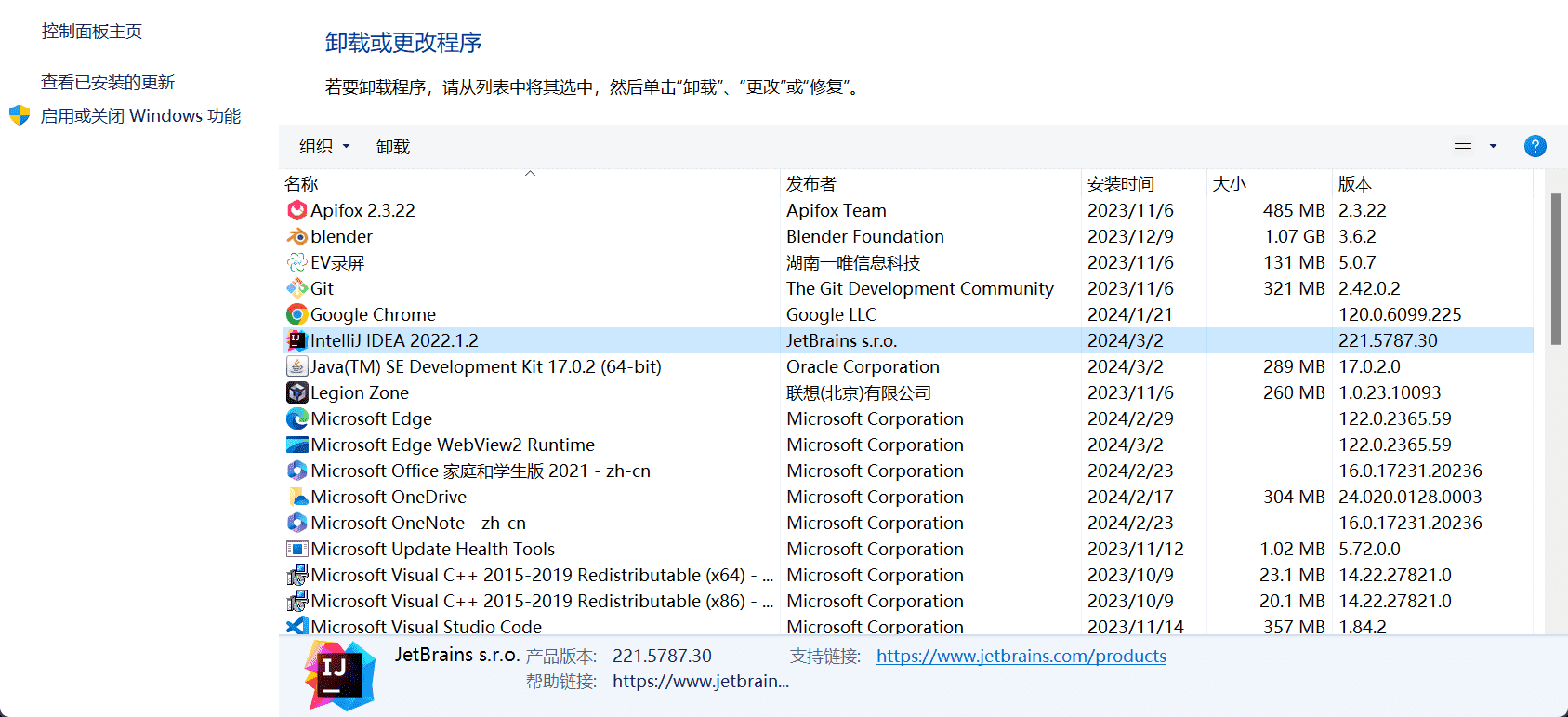Click the view layout list icon
The width and height of the screenshot is (1568, 717).
pos(1463,146)
